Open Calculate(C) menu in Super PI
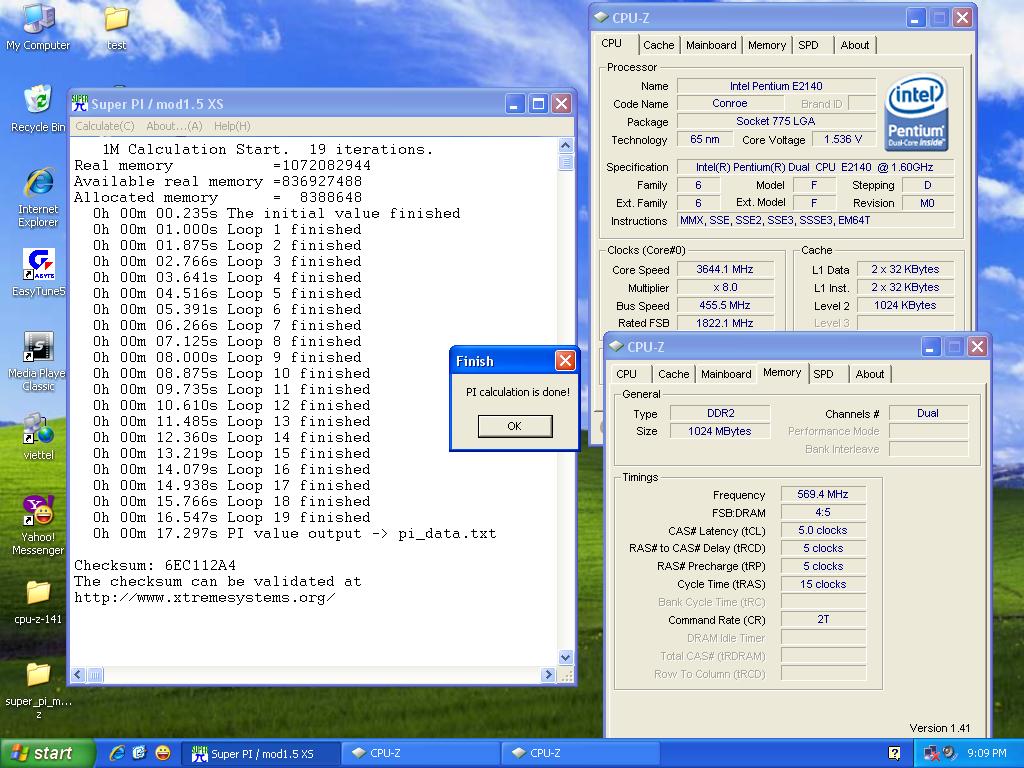This screenshot has height=768, width=1024. [x=104, y=126]
